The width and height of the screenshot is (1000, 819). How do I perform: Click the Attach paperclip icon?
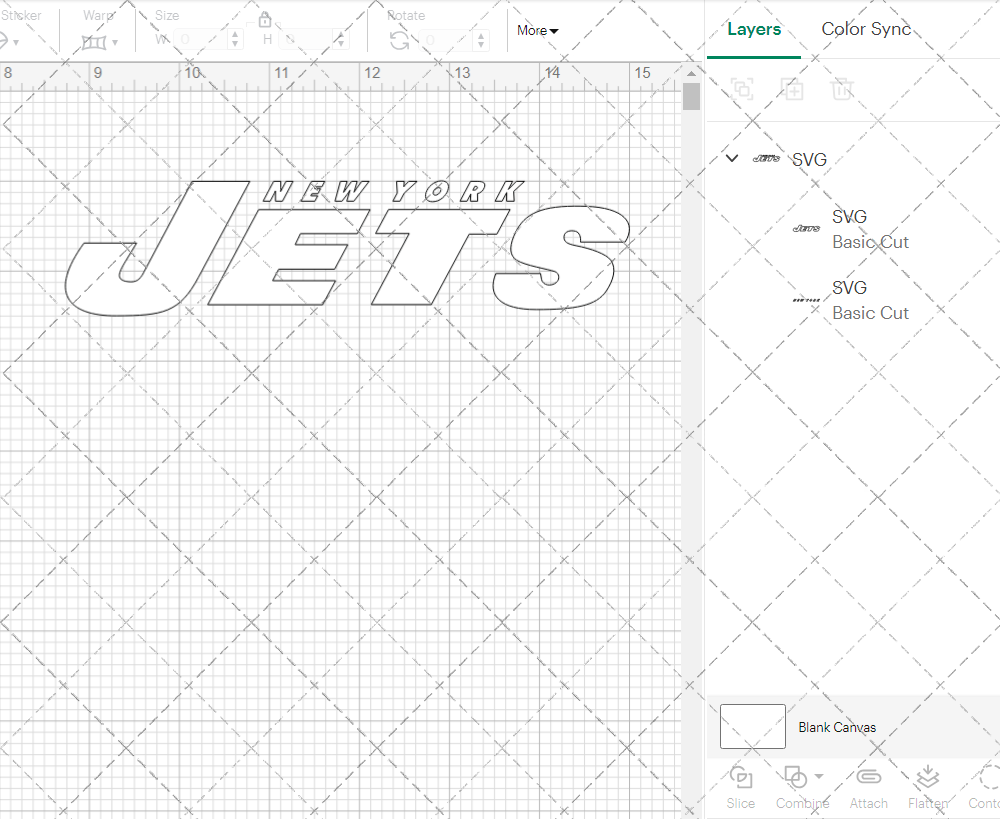[868, 778]
